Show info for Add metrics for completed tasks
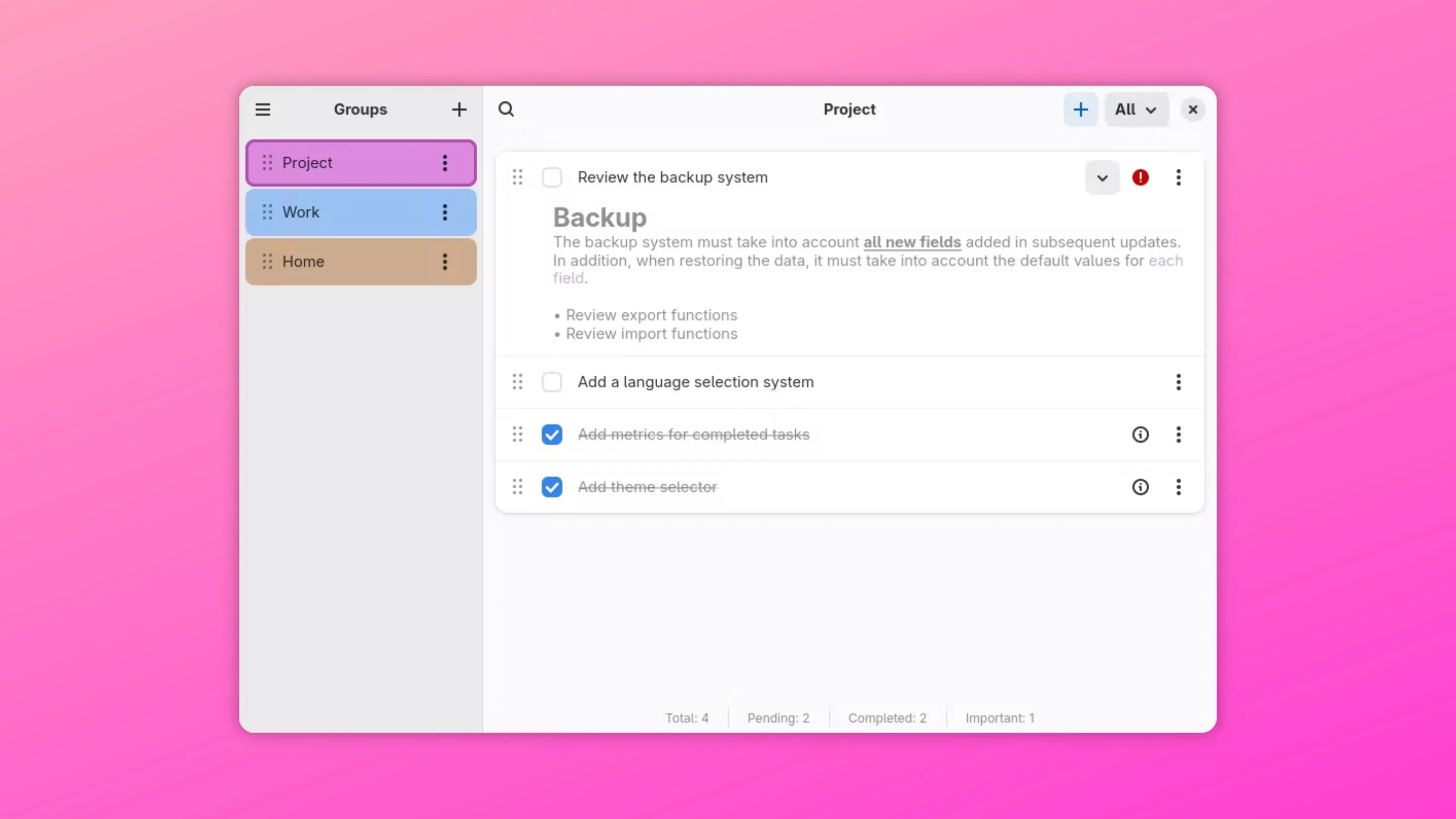Screen dimensions: 1456x819 pyautogui.click(x=1140, y=435)
